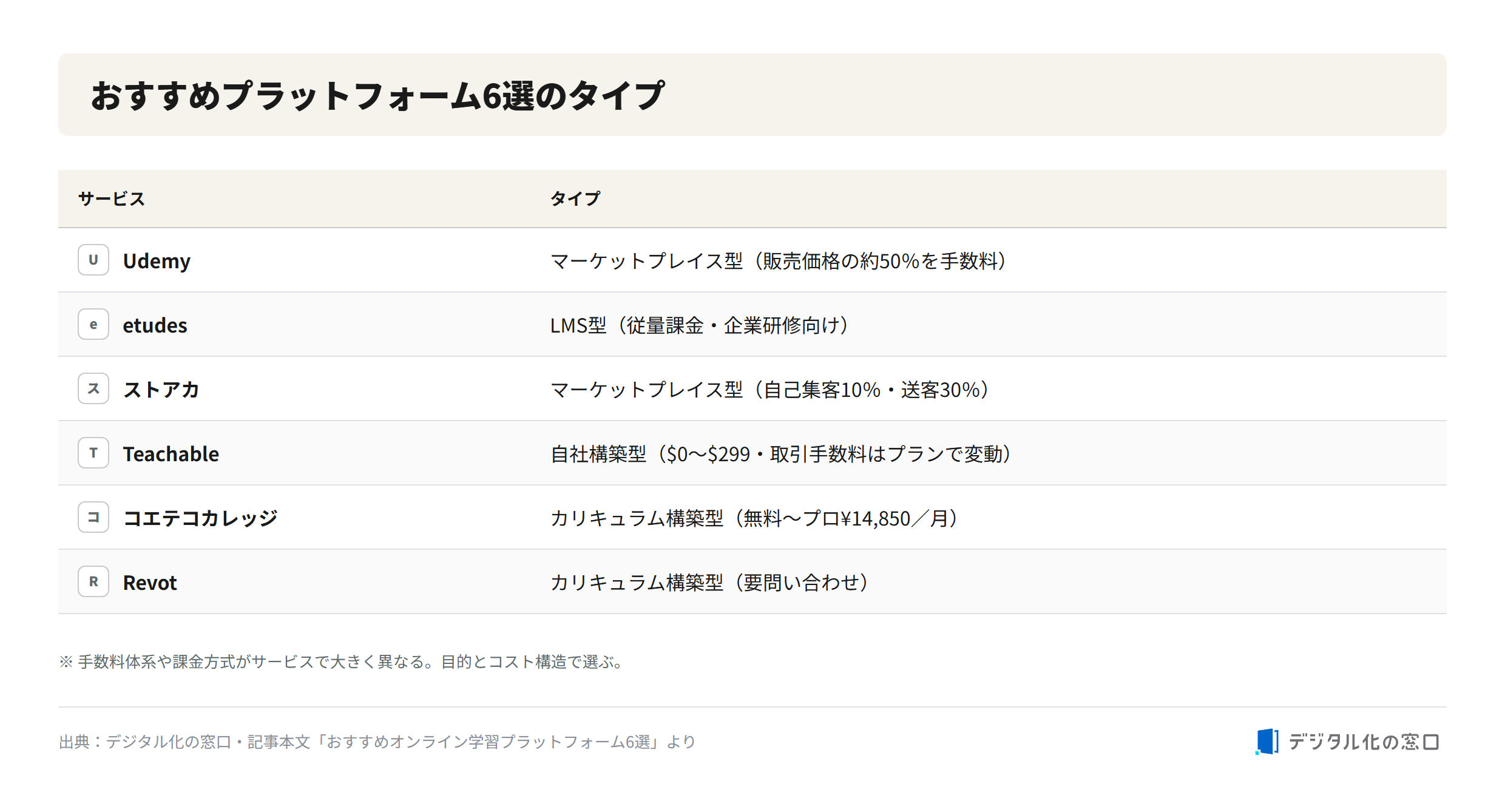
Task: Click the ストアカ 'ス' badge icon
Action: click(x=93, y=388)
